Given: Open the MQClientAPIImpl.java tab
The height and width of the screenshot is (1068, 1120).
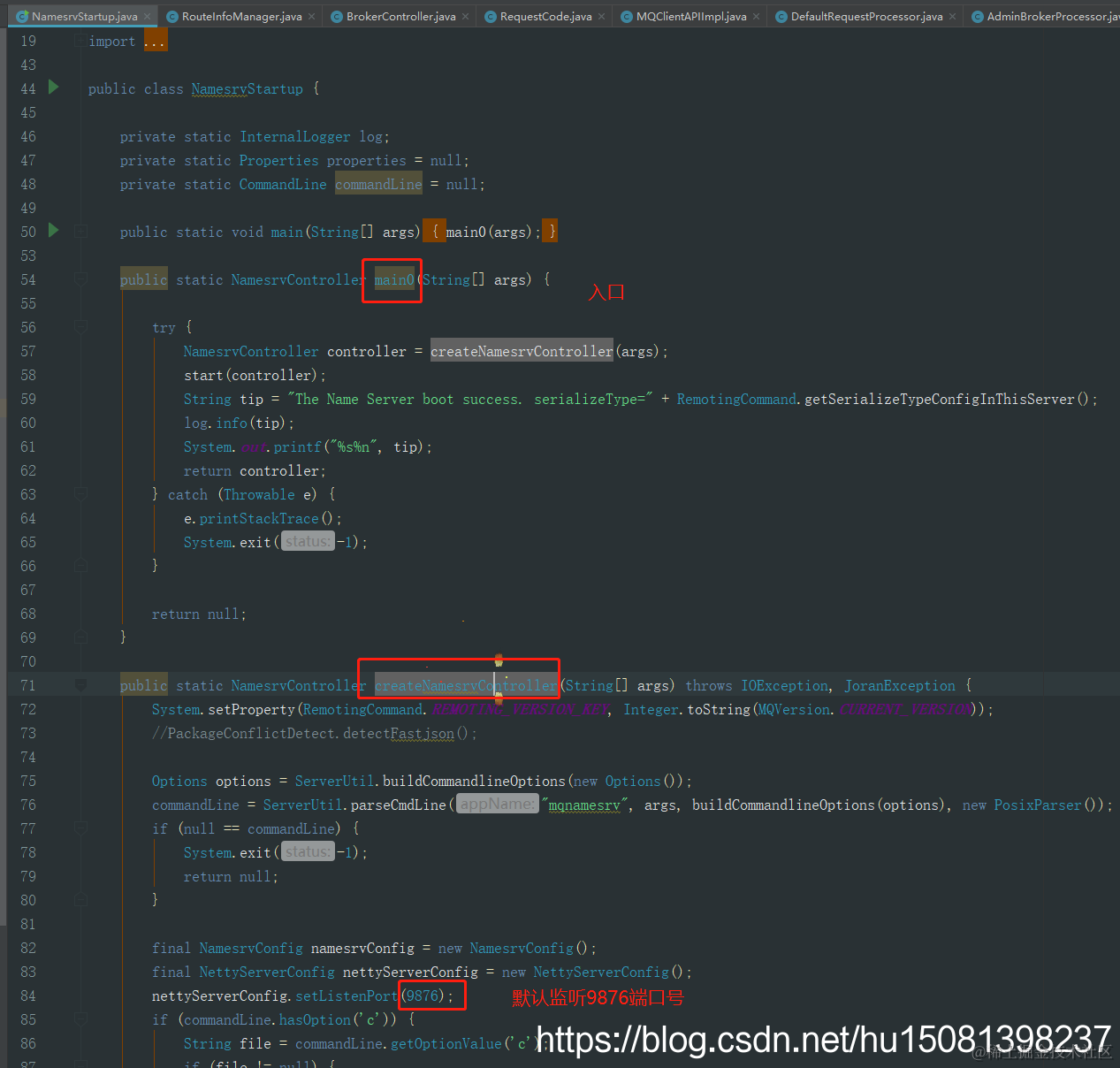Looking at the screenshot, I should [691, 16].
